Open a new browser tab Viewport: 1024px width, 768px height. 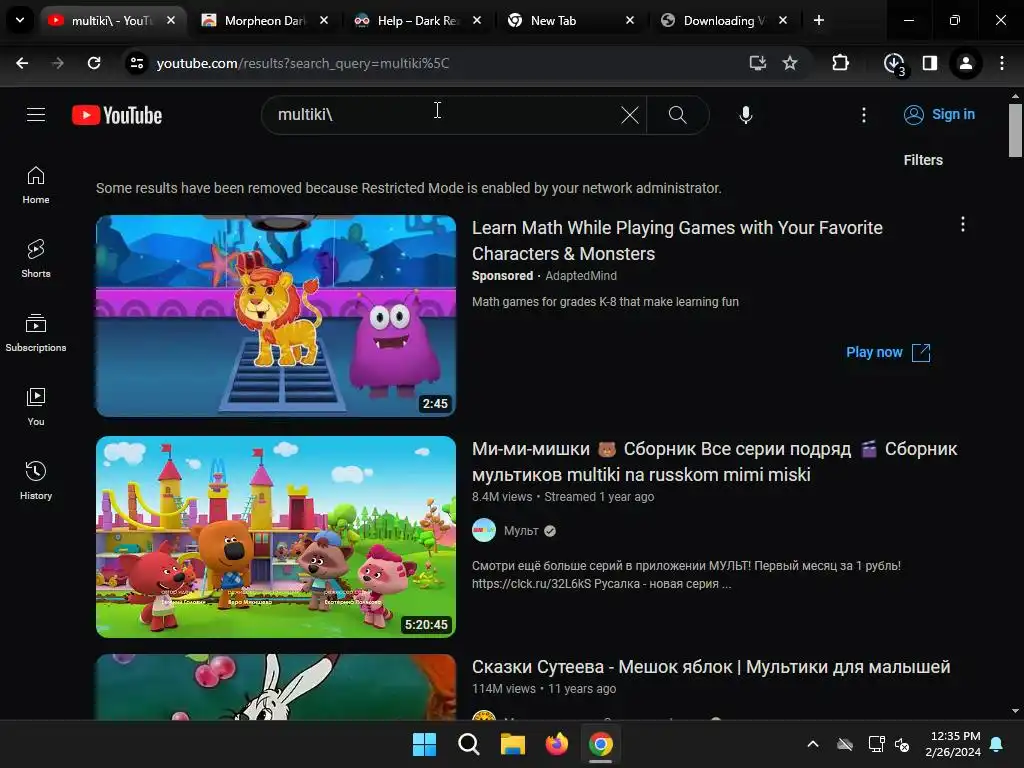click(819, 20)
